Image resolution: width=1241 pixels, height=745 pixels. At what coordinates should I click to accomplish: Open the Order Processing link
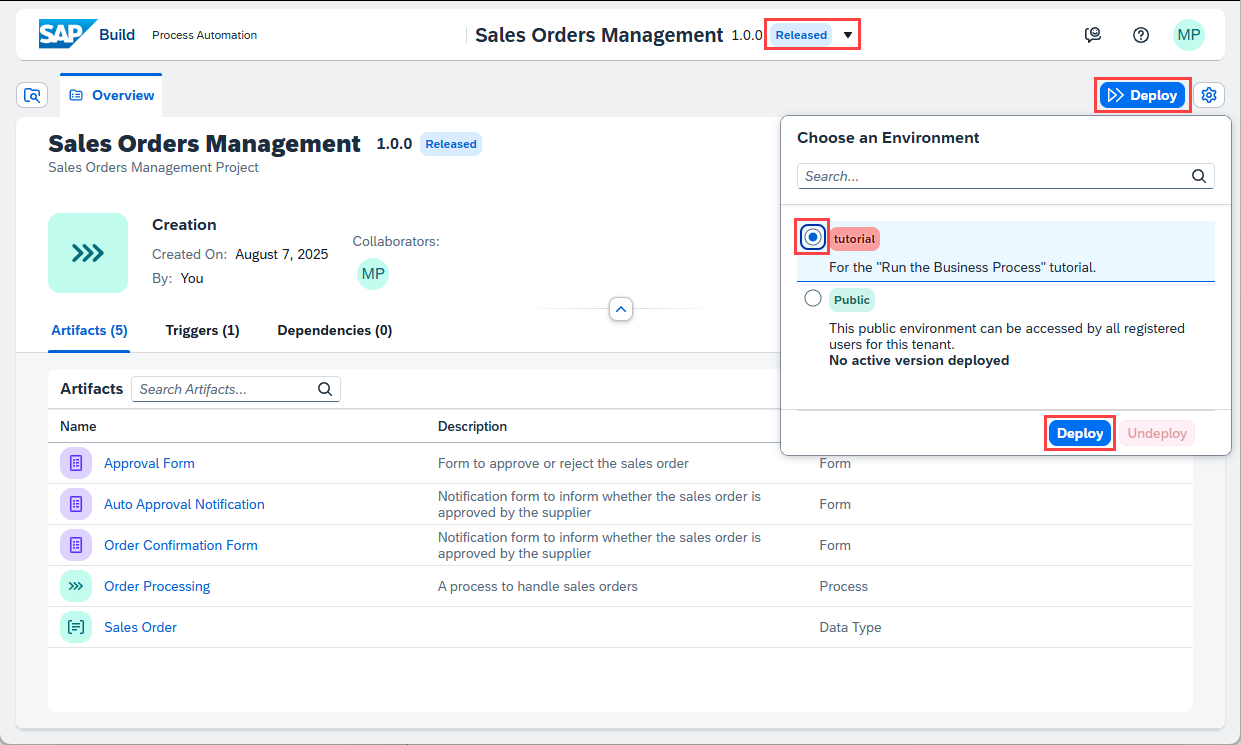tap(157, 586)
